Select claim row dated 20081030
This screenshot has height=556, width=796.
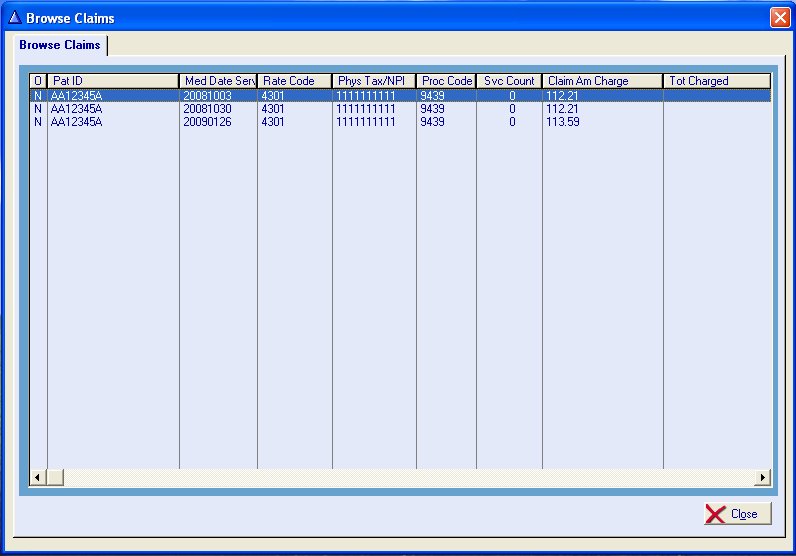click(x=400, y=109)
